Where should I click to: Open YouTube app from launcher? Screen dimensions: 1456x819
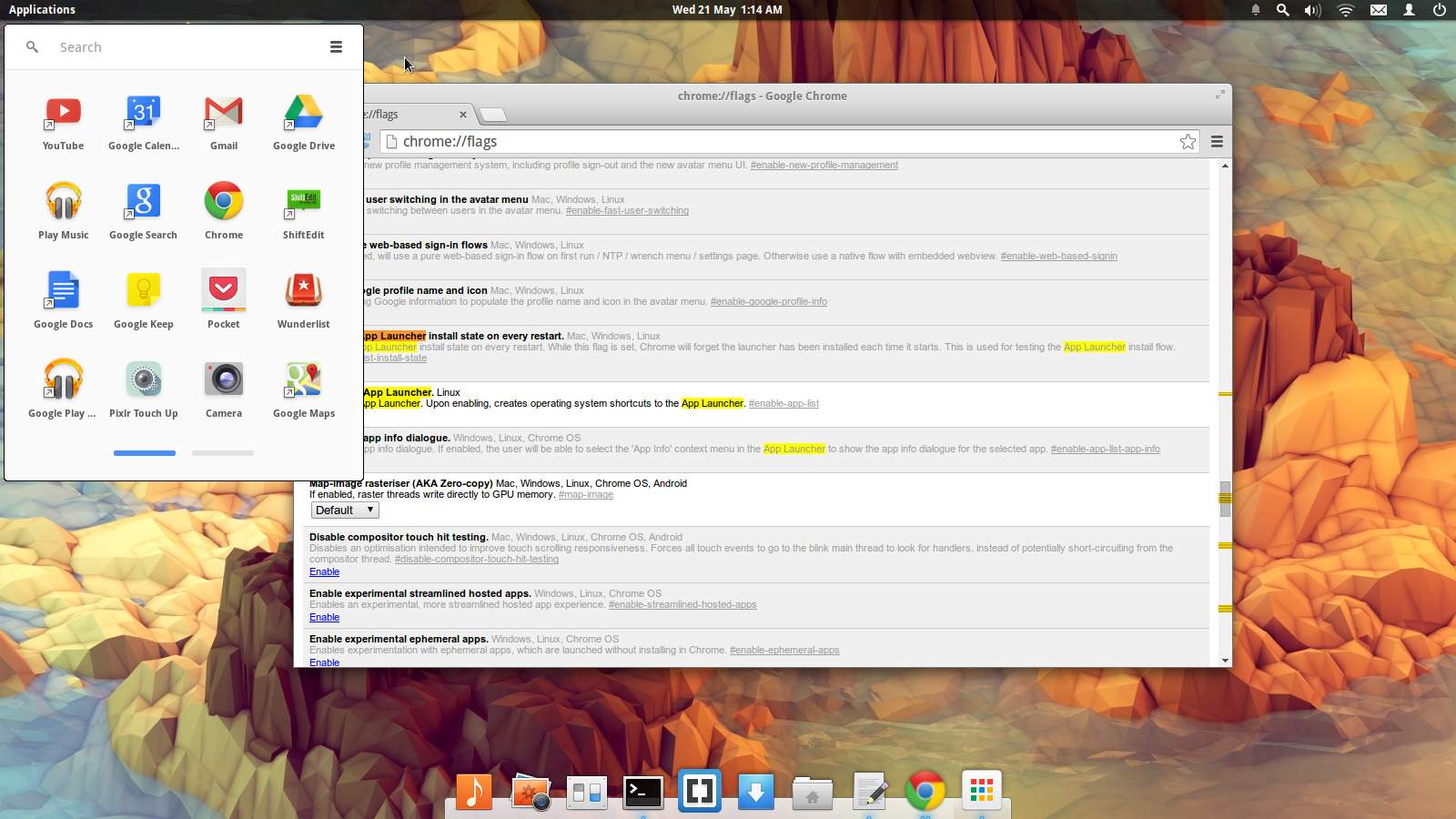[x=63, y=123]
